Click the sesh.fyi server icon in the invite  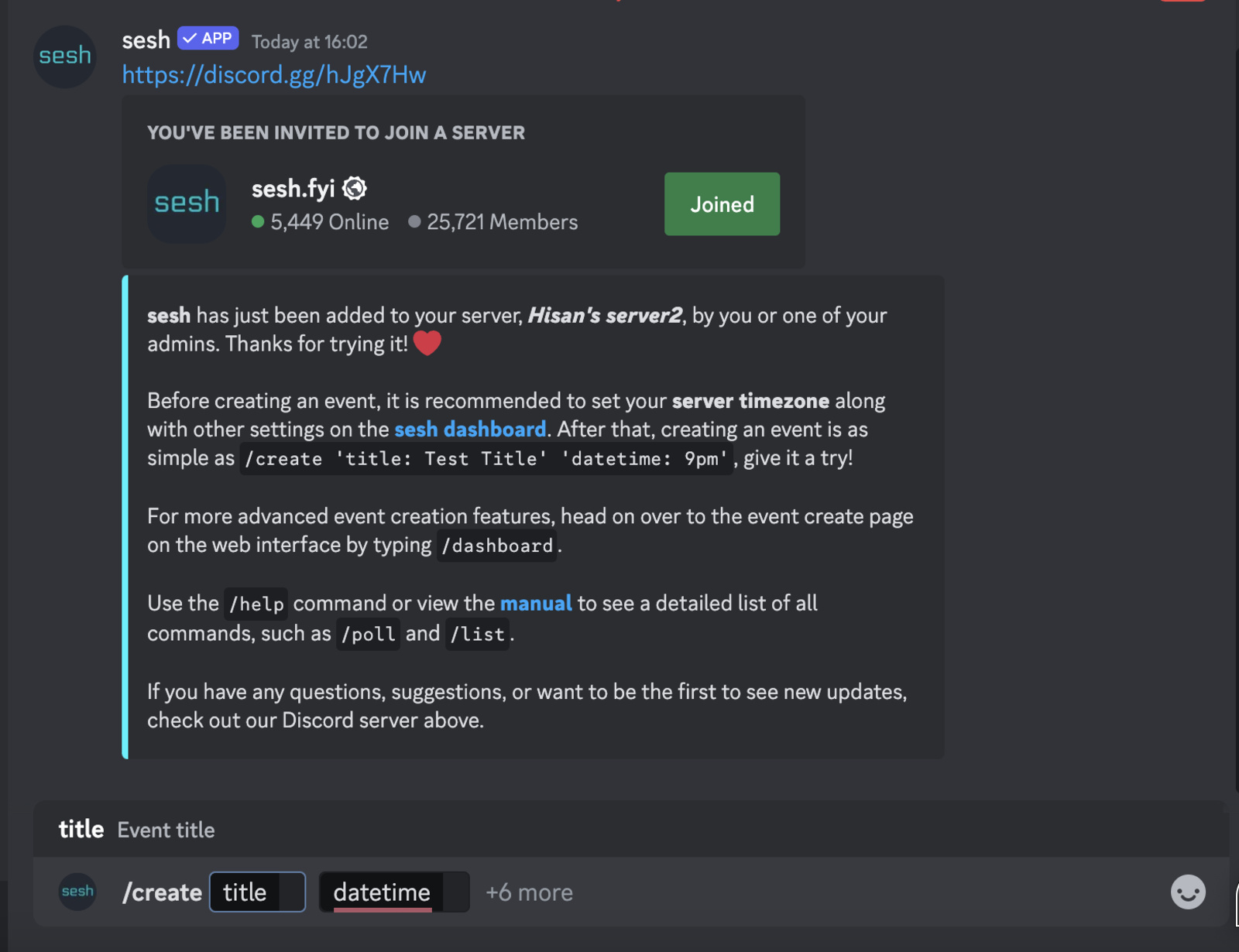pyautogui.click(x=186, y=204)
